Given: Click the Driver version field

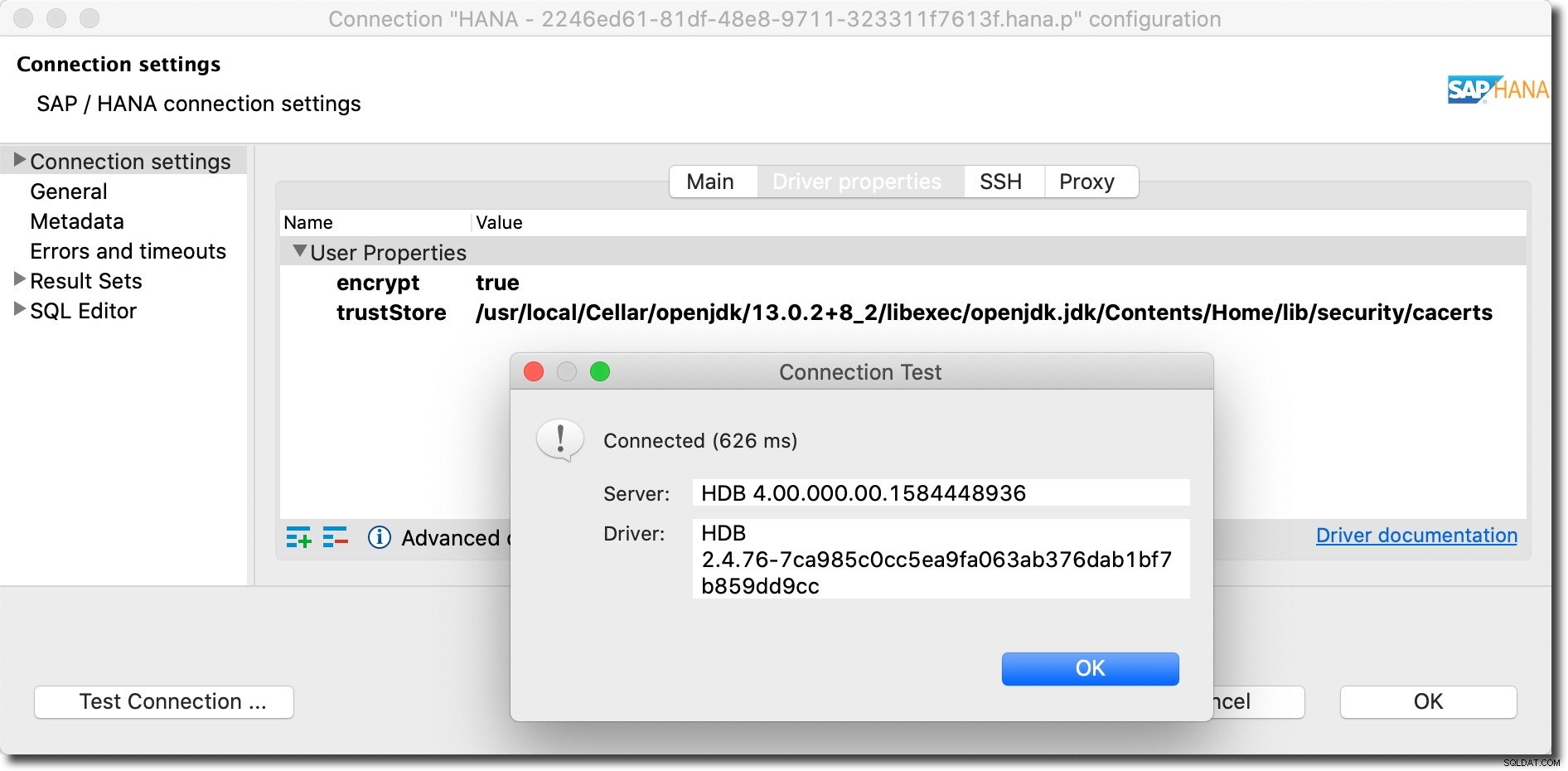Looking at the screenshot, I should (941, 559).
